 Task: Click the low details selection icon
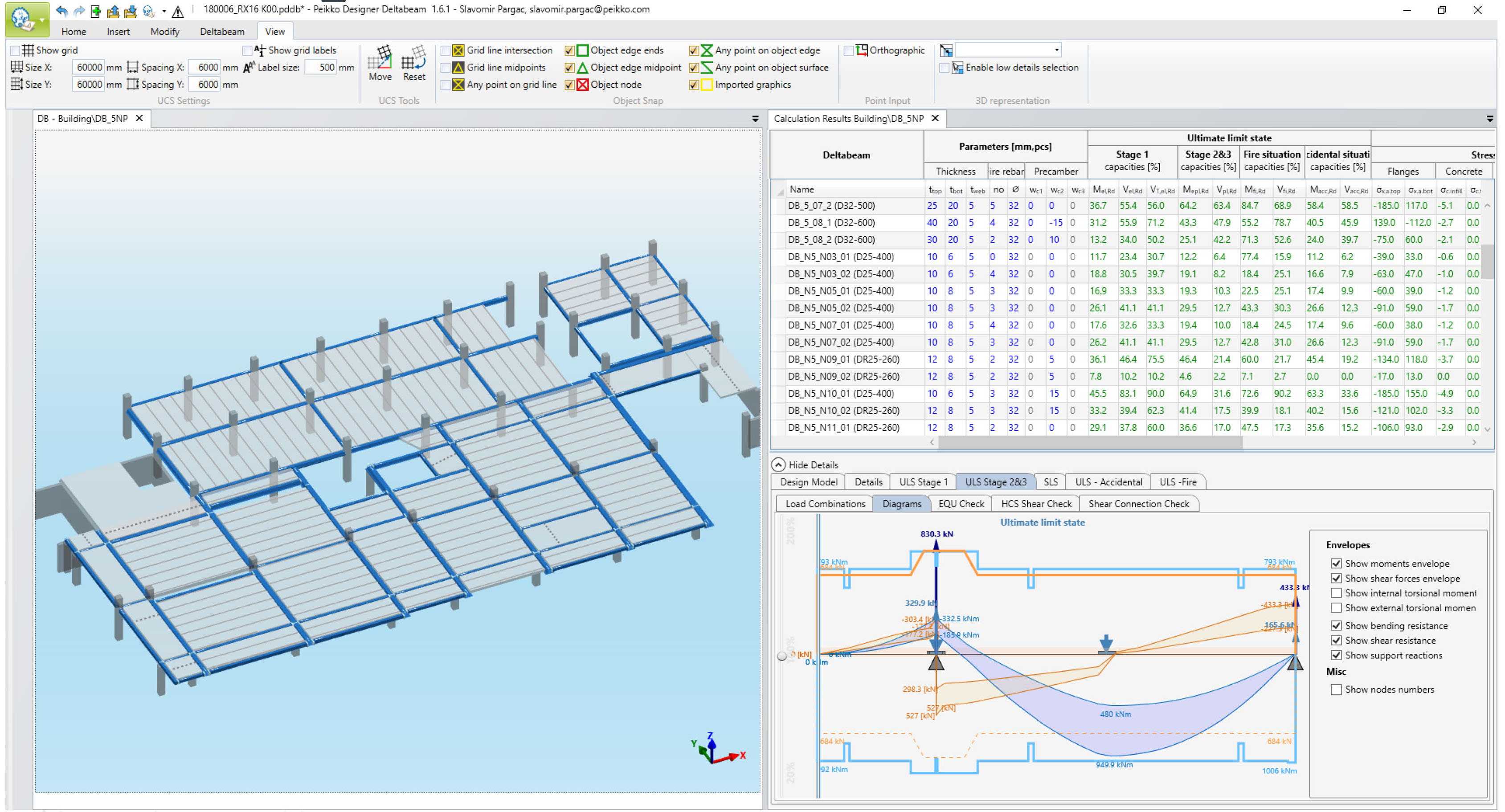pos(957,68)
